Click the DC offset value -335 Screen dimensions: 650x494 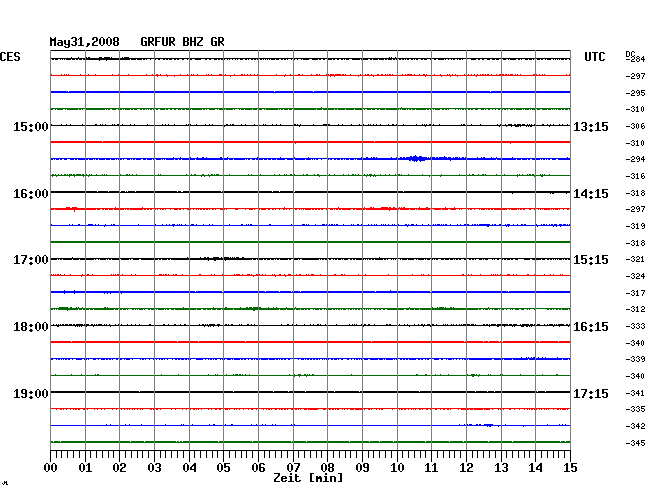[x=635, y=409]
